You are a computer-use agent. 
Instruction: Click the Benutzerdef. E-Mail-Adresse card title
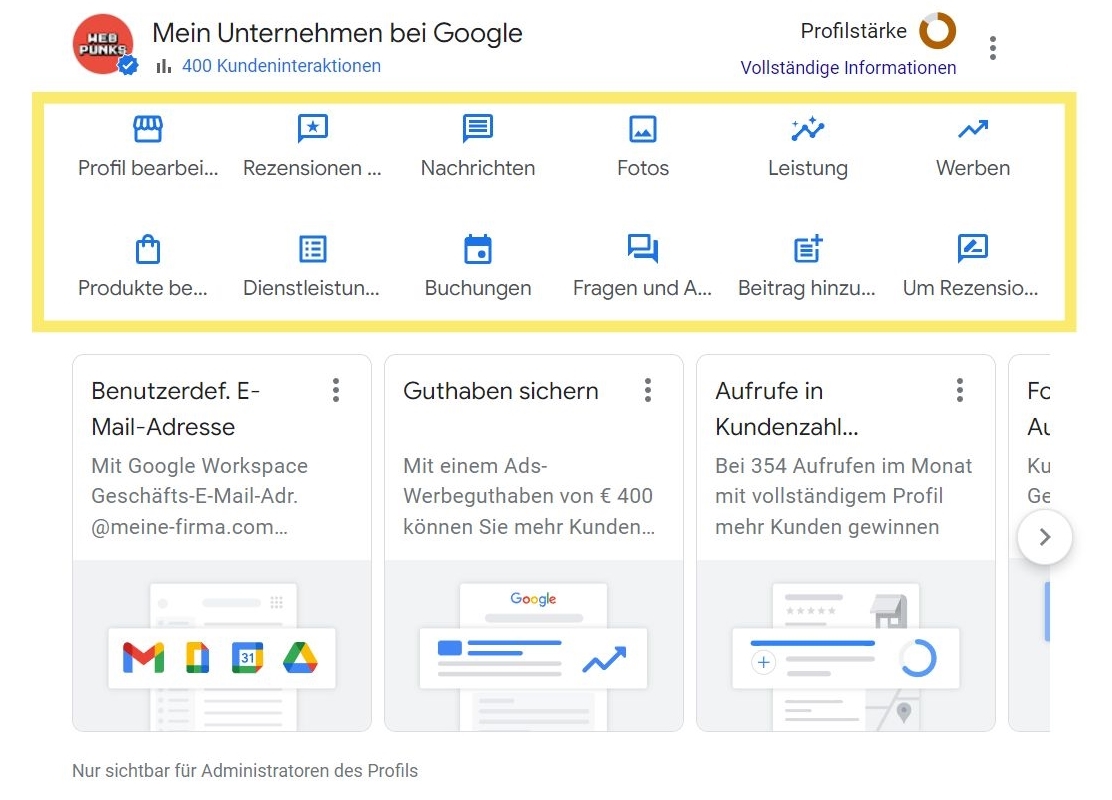(x=175, y=409)
